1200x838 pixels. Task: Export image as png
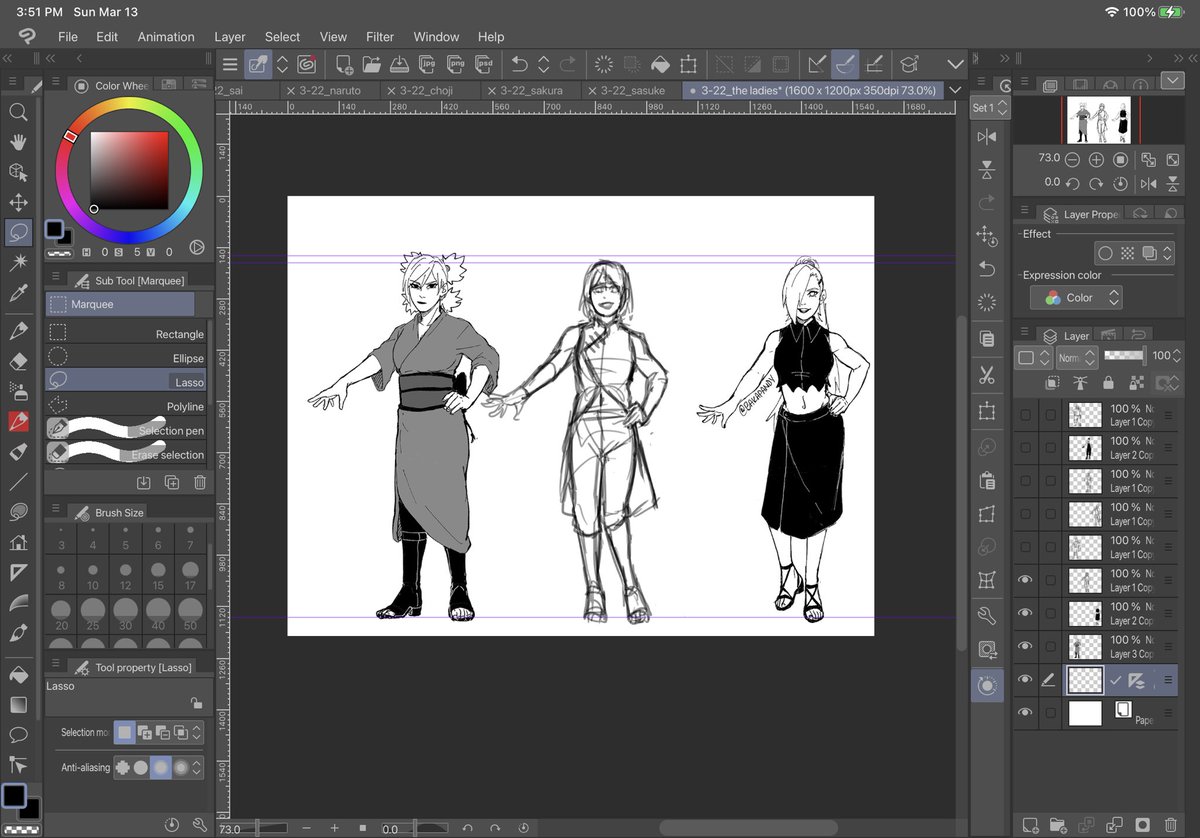455,64
